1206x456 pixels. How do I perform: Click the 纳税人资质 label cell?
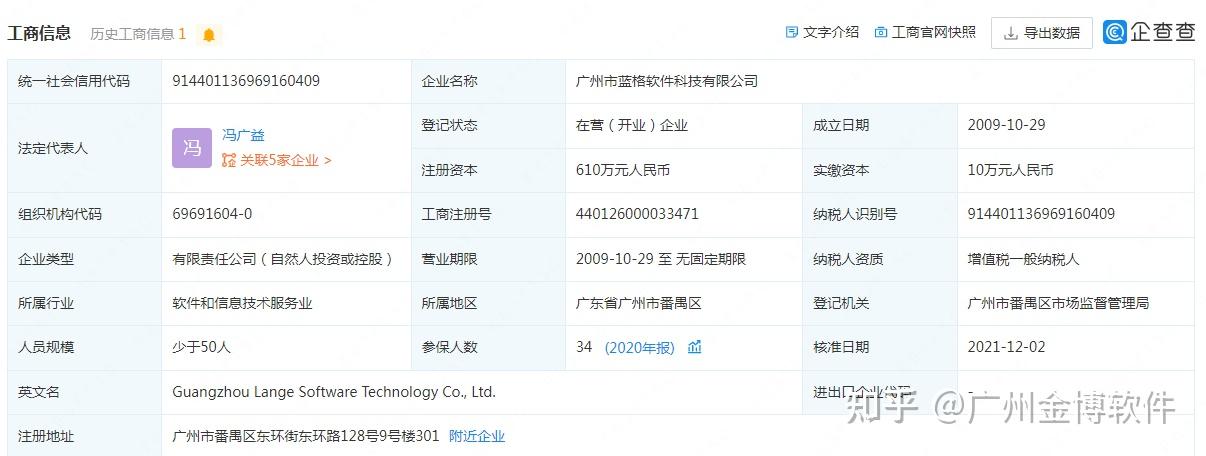pyautogui.click(x=880, y=259)
